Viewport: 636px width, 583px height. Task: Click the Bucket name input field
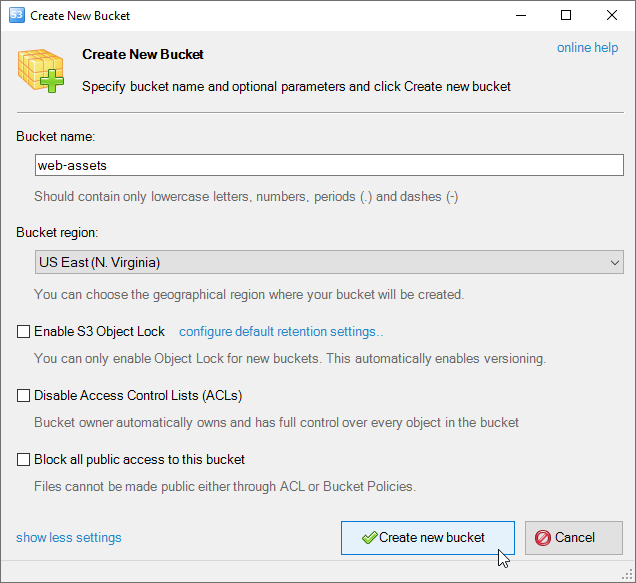coord(329,165)
